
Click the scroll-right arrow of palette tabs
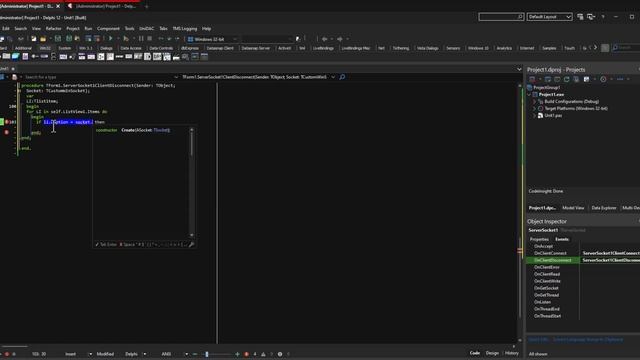coord(595,48)
